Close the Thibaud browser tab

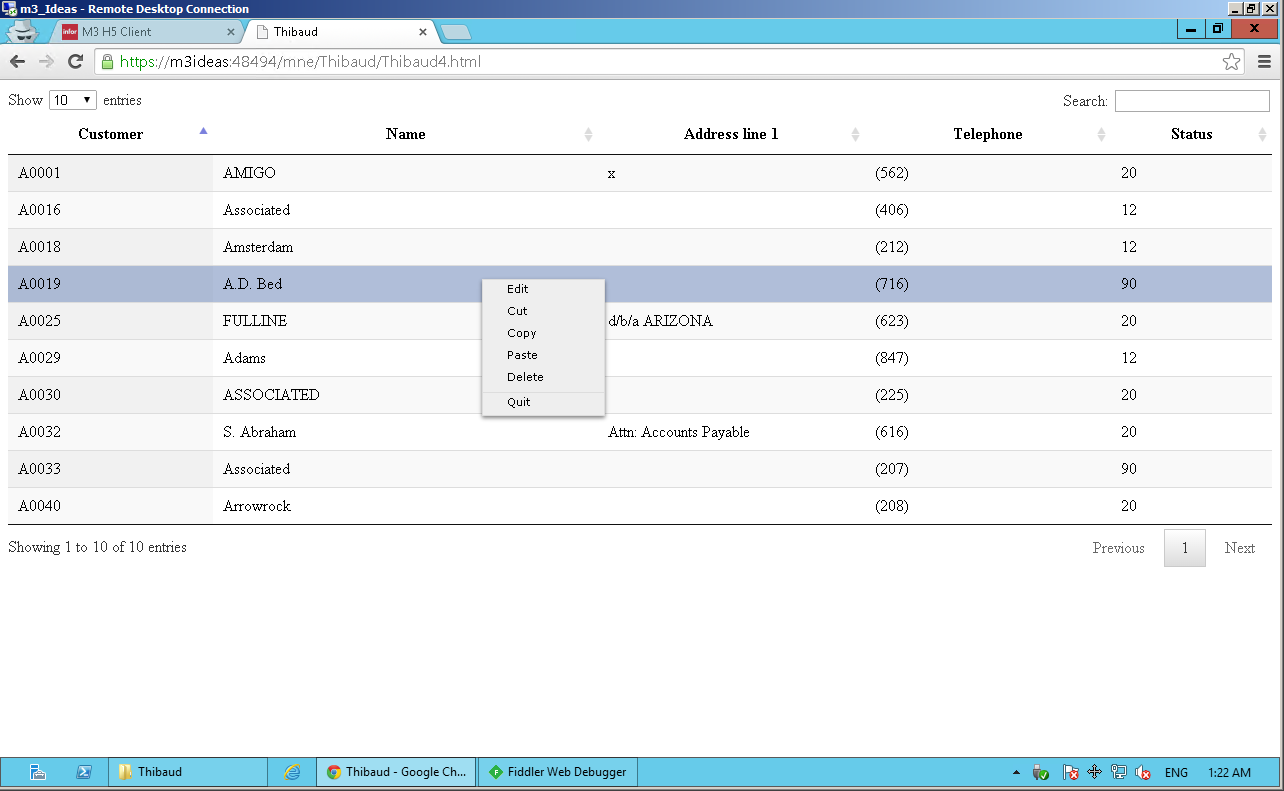click(x=423, y=32)
